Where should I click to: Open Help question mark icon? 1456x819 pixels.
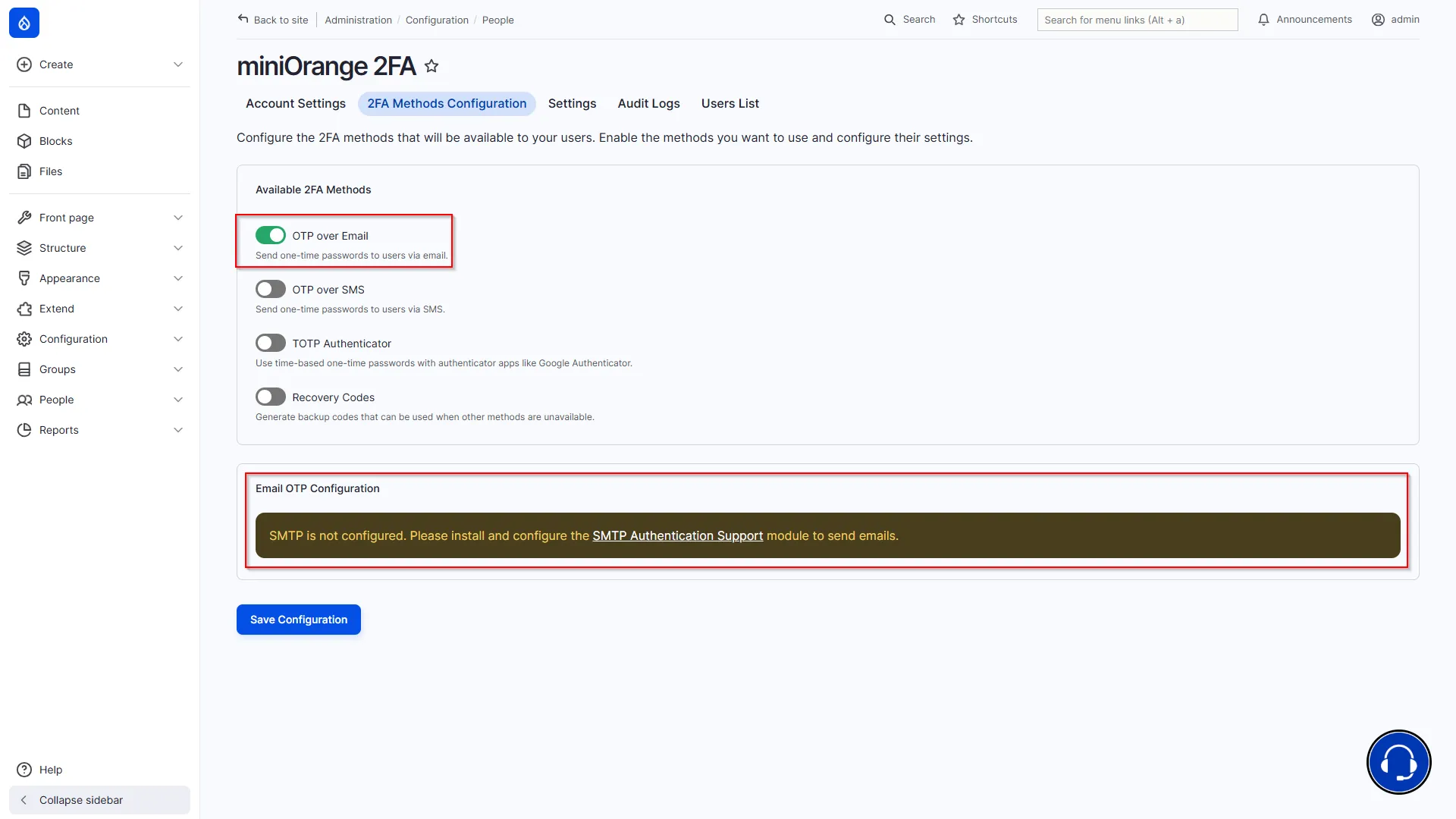[x=24, y=770]
